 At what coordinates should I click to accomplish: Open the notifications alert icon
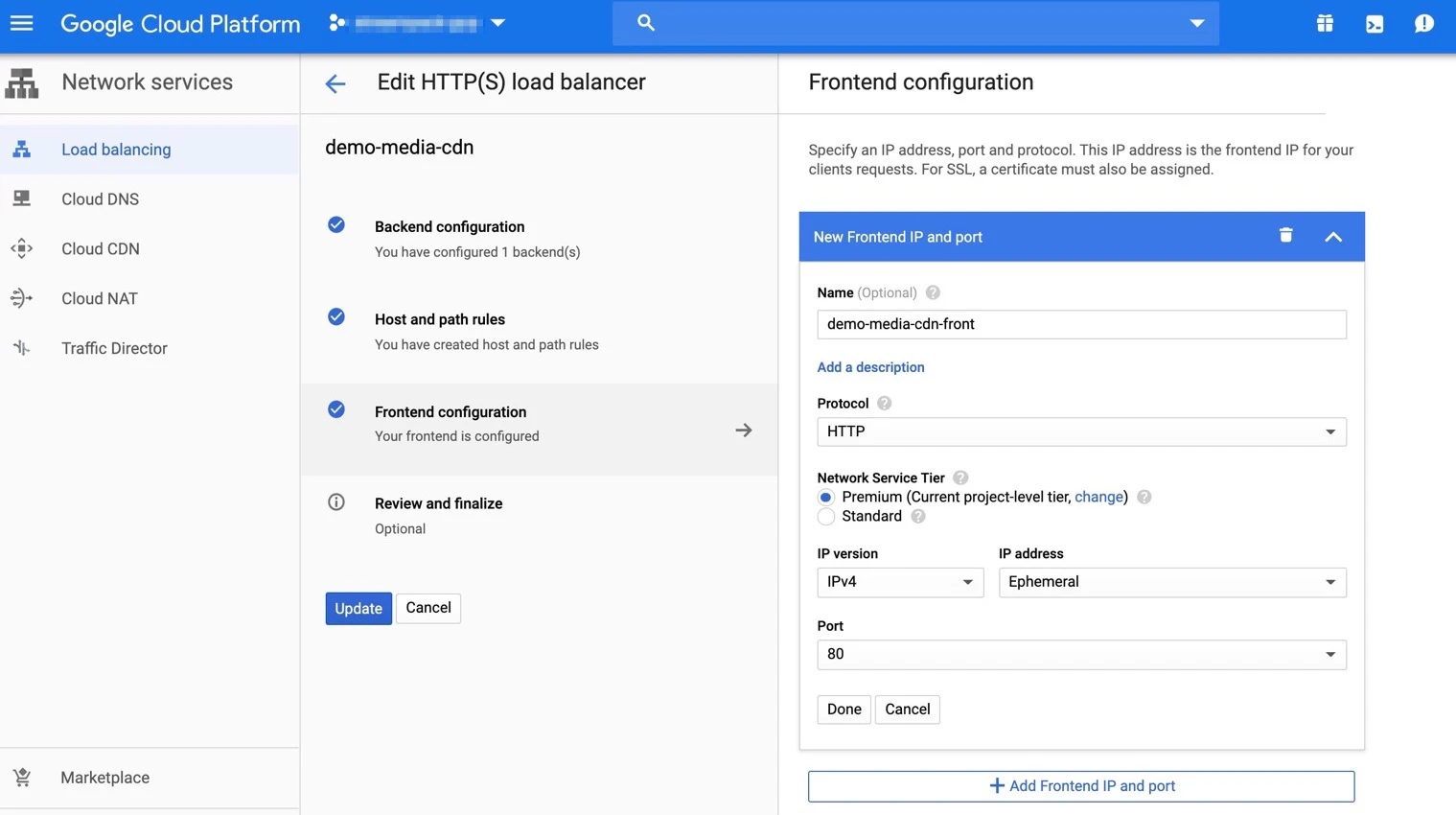click(x=1424, y=23)
